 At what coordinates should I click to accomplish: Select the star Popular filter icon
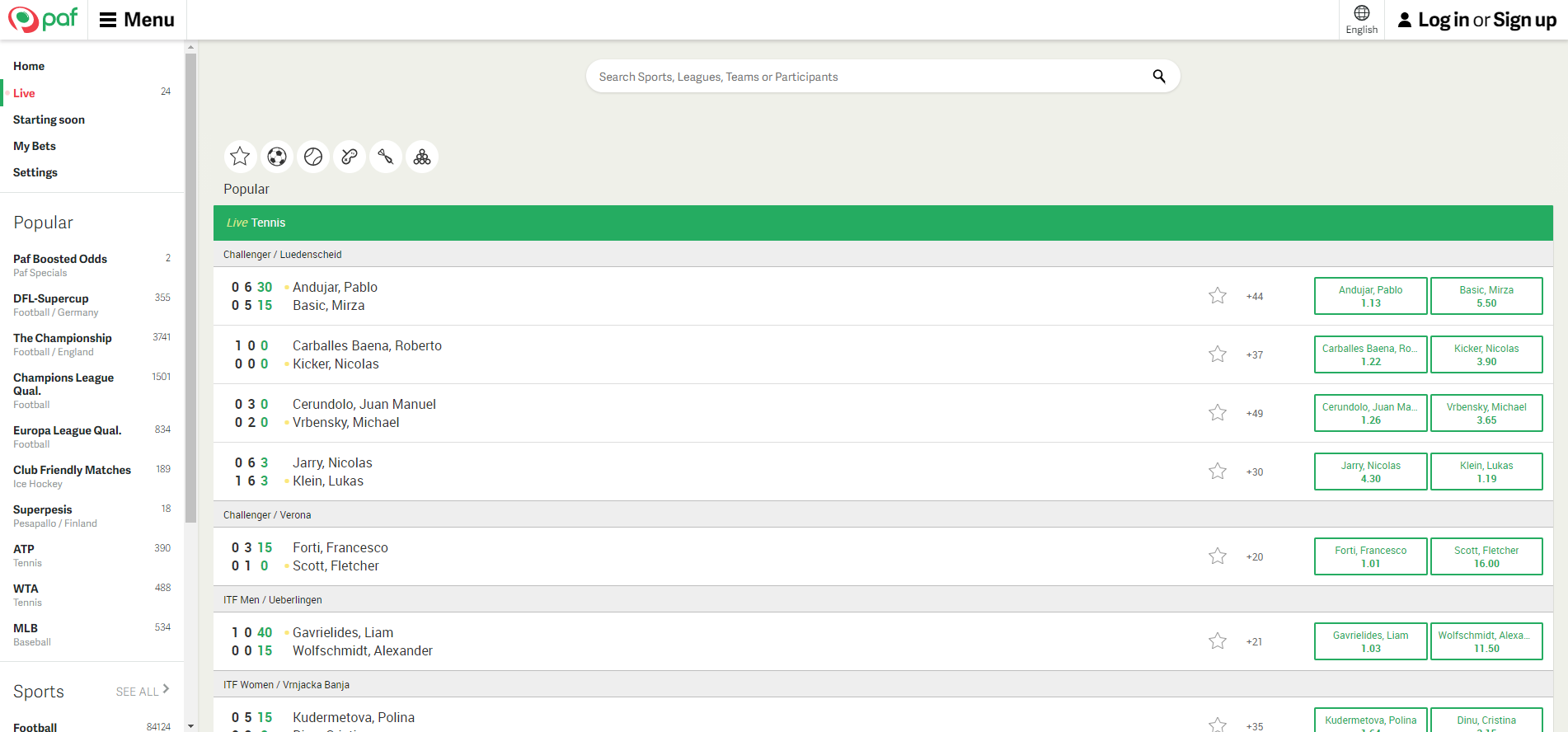pyautogui.click(x=240, y=157)
